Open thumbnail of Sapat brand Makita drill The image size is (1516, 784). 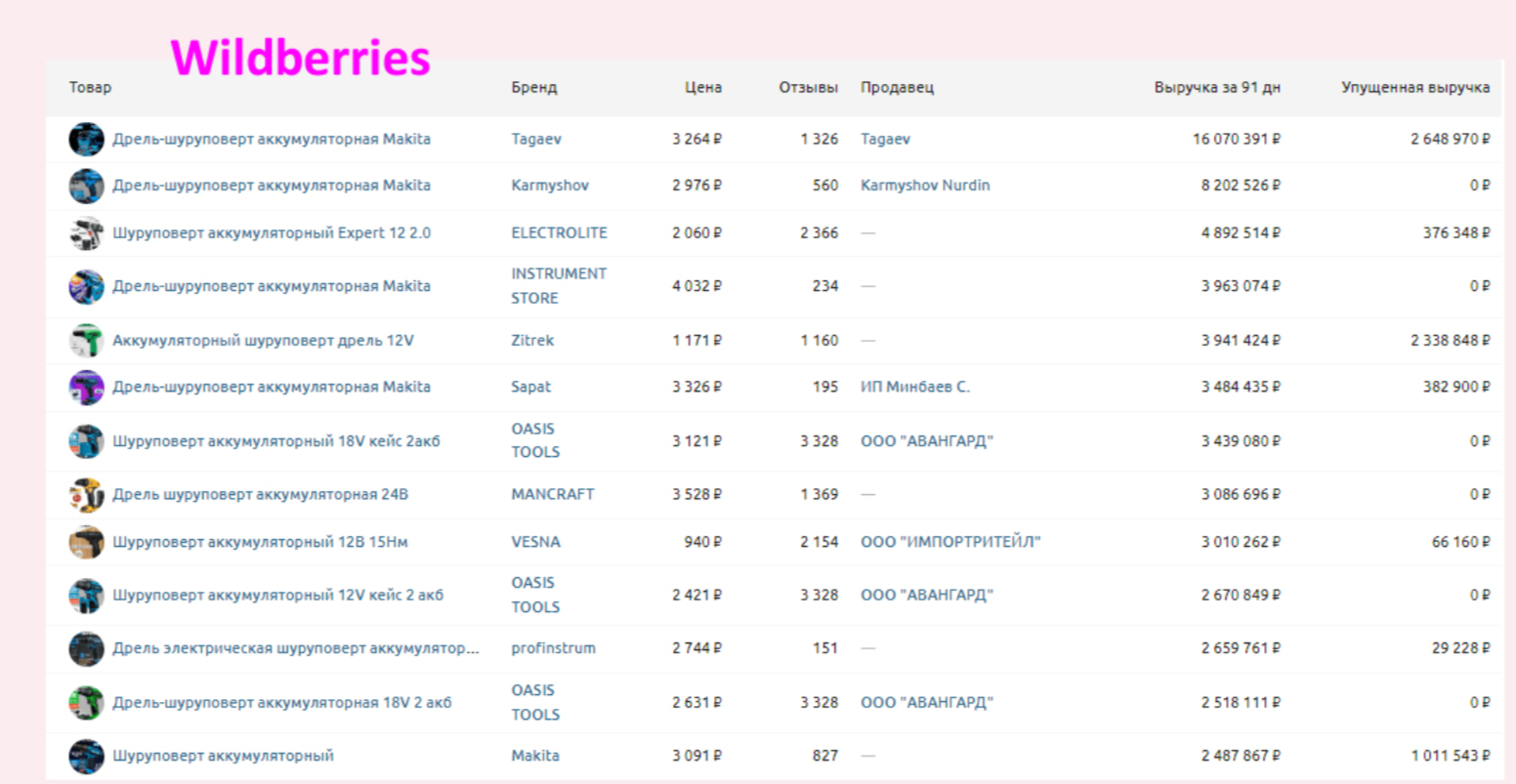coord(86,387)
